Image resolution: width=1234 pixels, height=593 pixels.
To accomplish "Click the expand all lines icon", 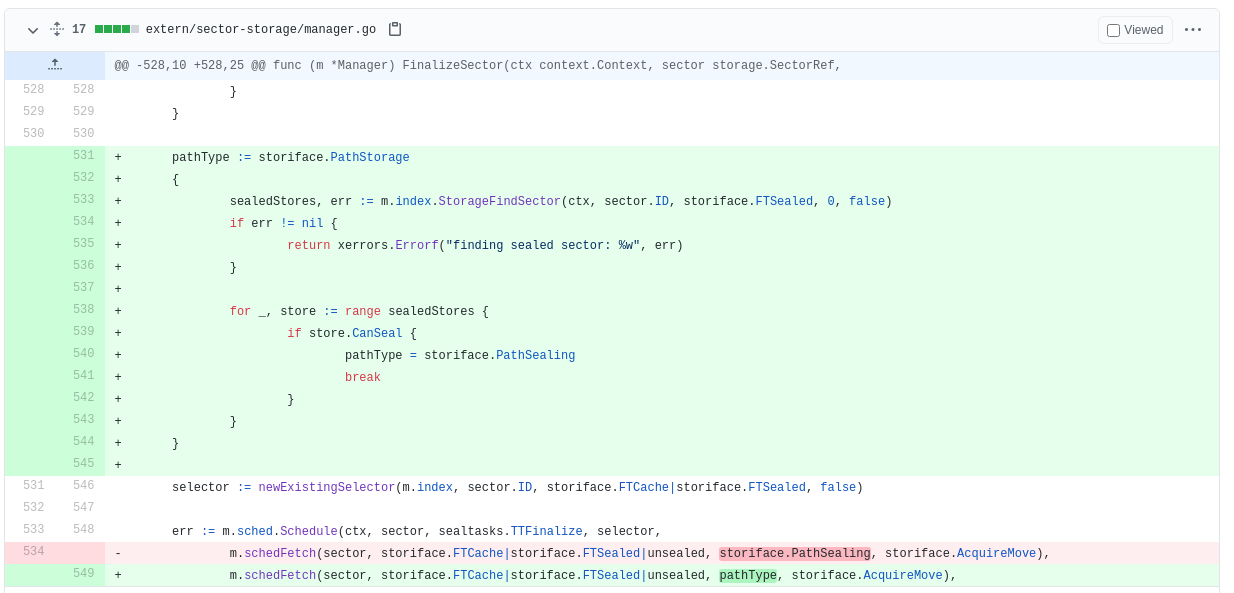I will 57,30.
